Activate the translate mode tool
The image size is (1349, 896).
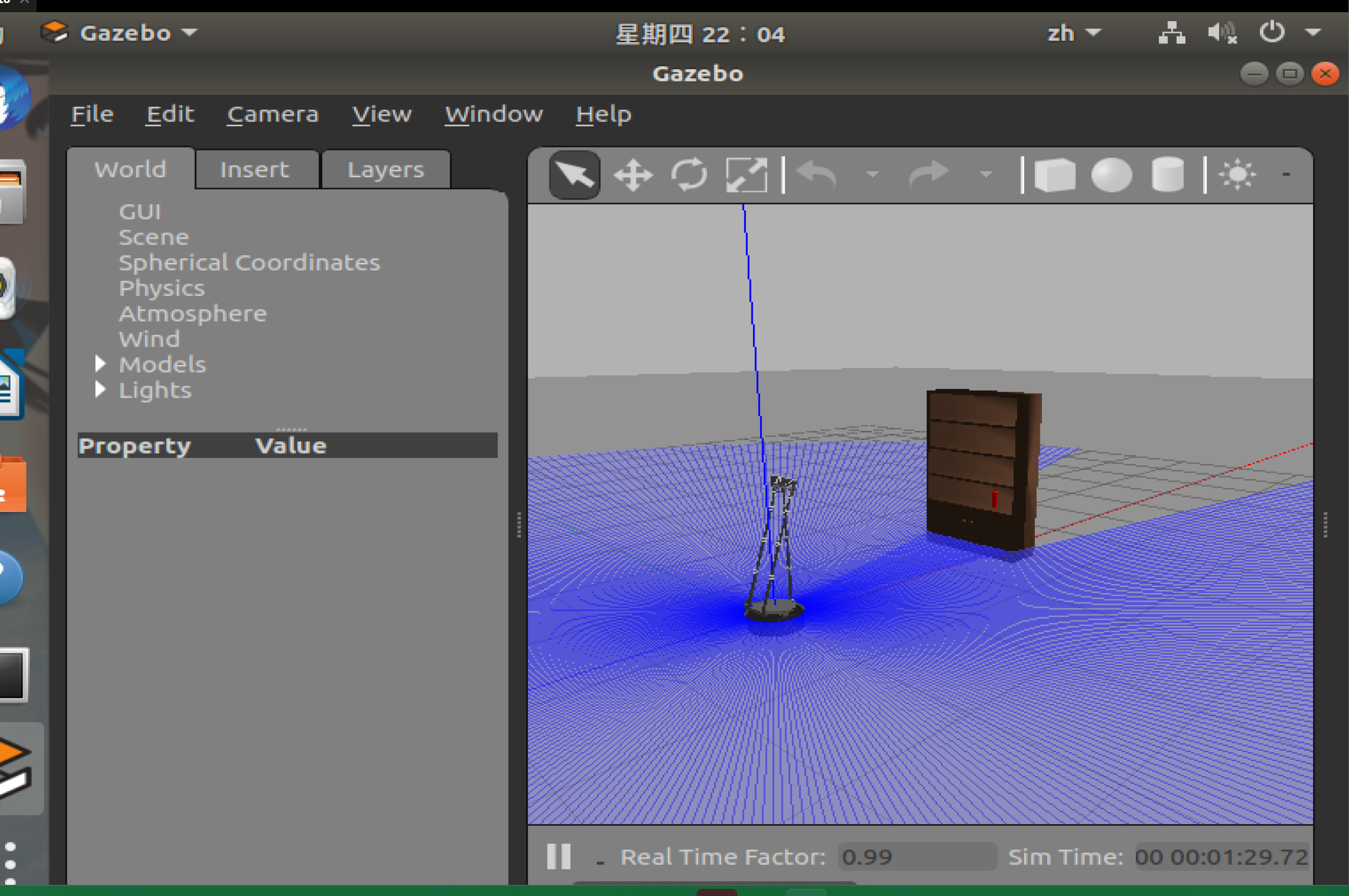[x=633, y=174]
